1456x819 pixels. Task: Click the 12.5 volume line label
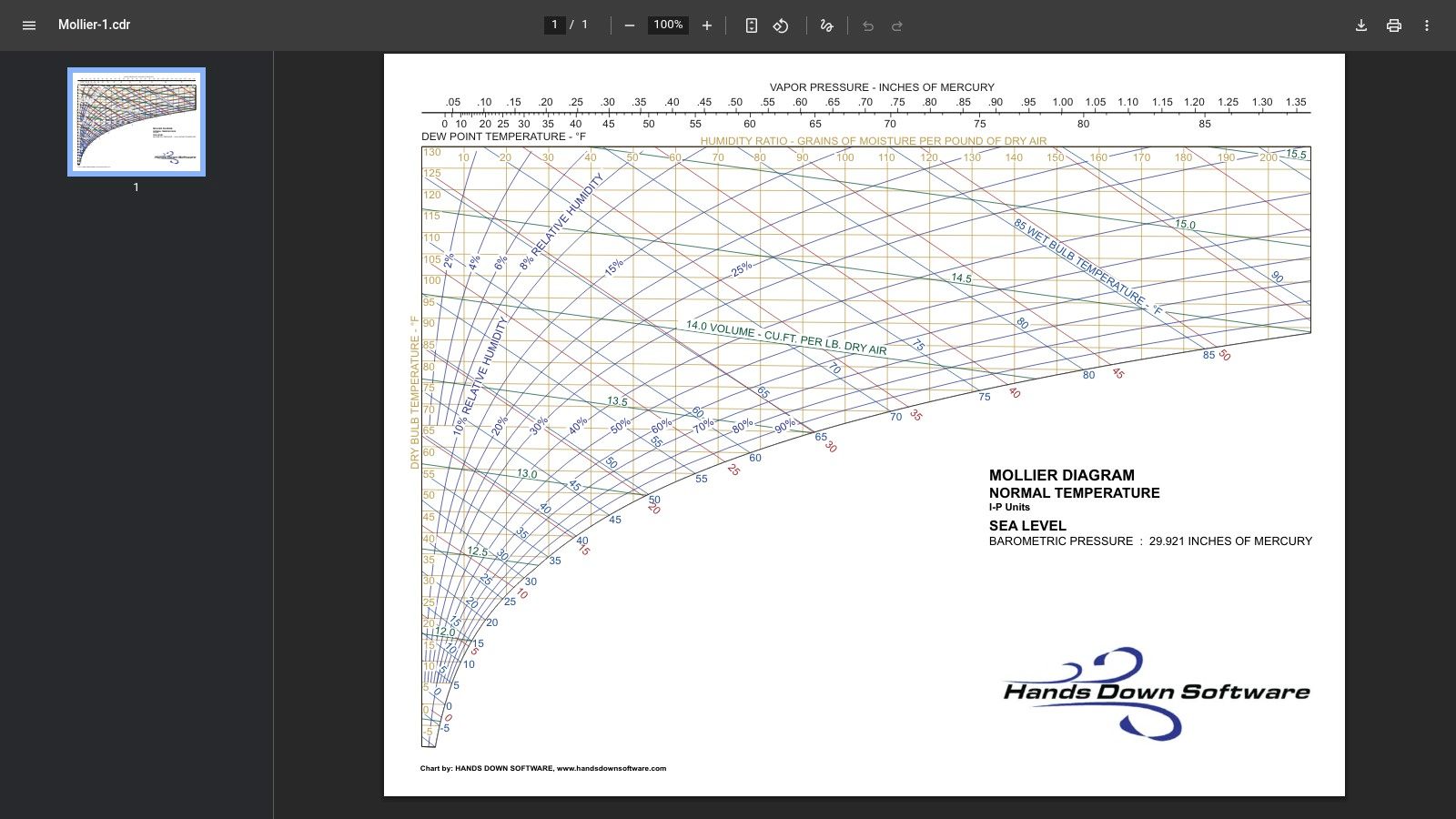(477, 551)
